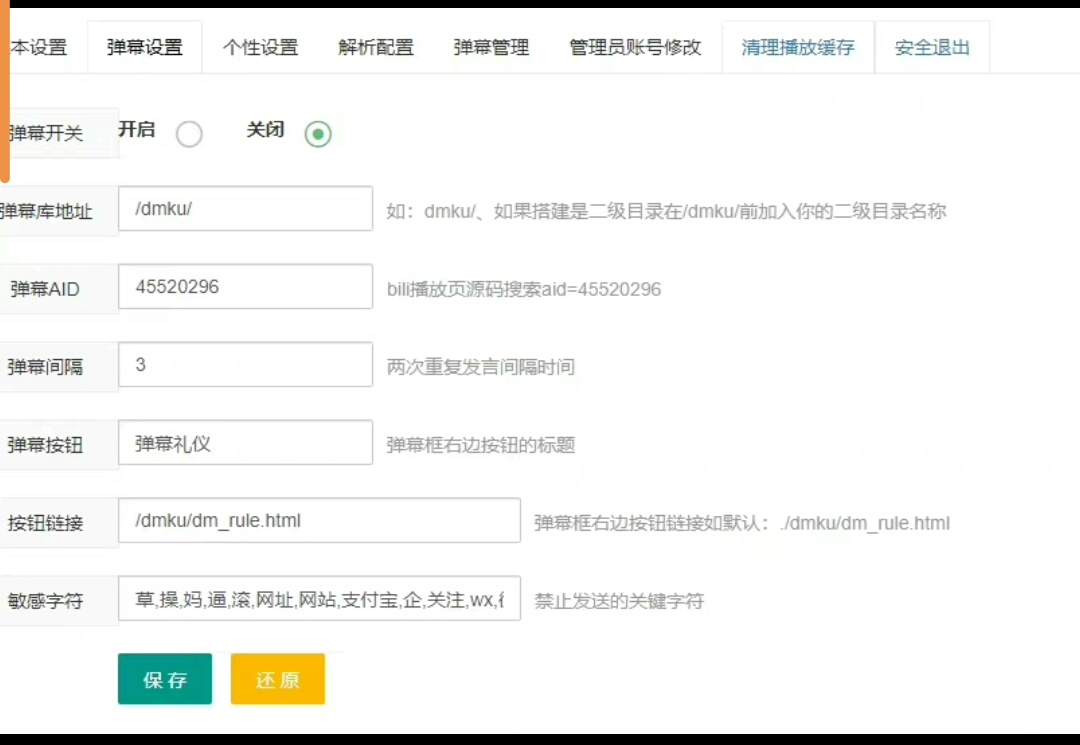
Task: Open the 弹幕管理 tab
Action: (491, 48)
